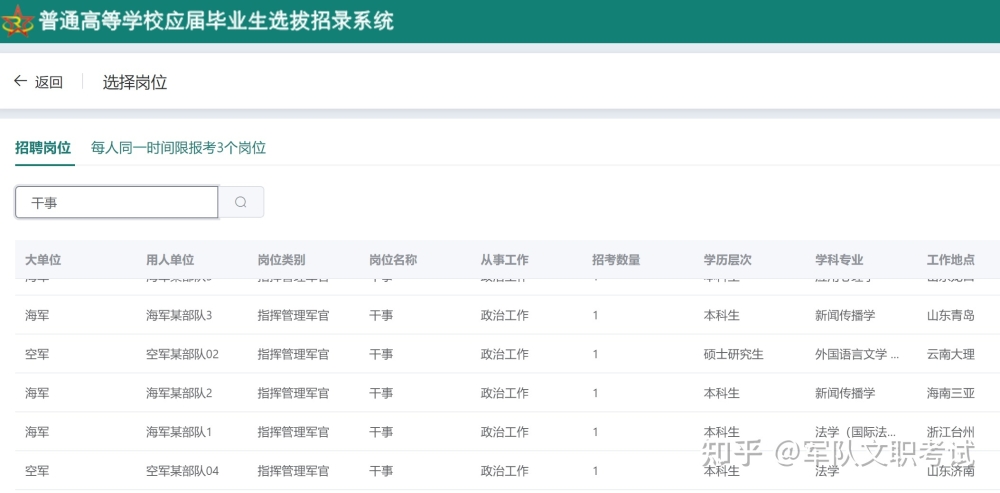Click inside the 干事 search field
1000x493 pixels.
117,202
